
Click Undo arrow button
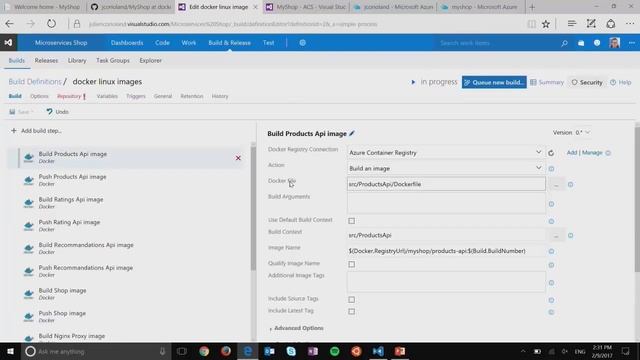coord(58,111)
